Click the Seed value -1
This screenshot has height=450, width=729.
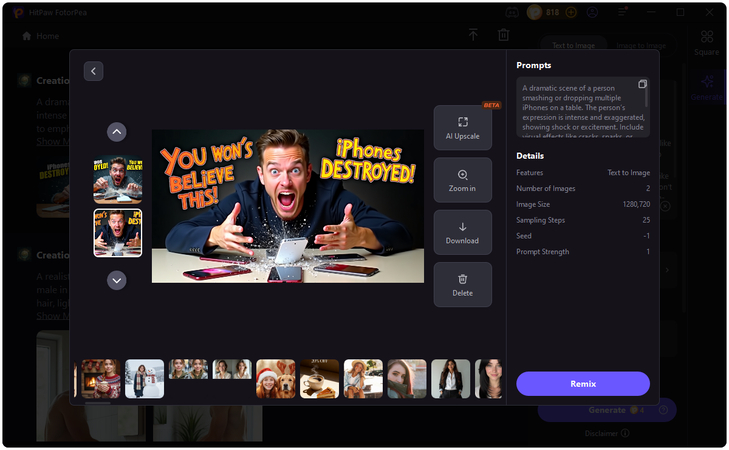(646, 236)
